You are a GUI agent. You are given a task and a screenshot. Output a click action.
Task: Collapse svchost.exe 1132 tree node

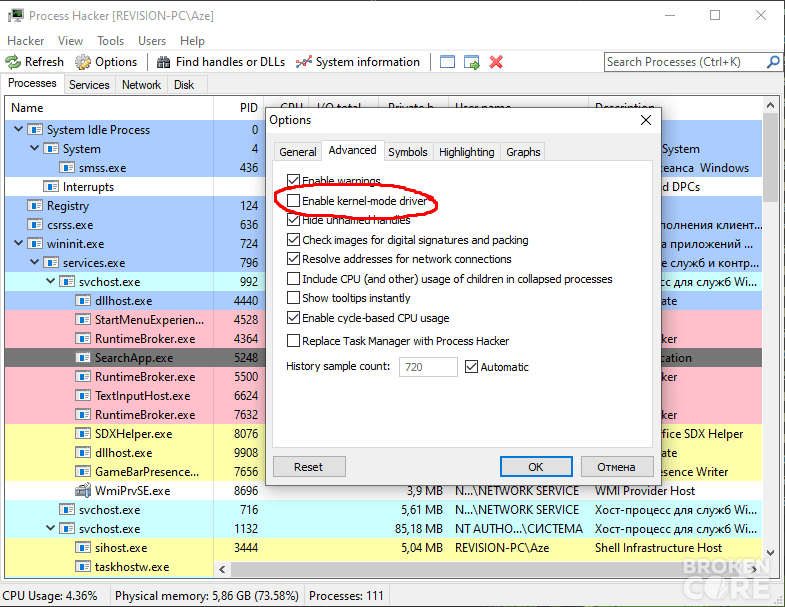click(51, 528)
